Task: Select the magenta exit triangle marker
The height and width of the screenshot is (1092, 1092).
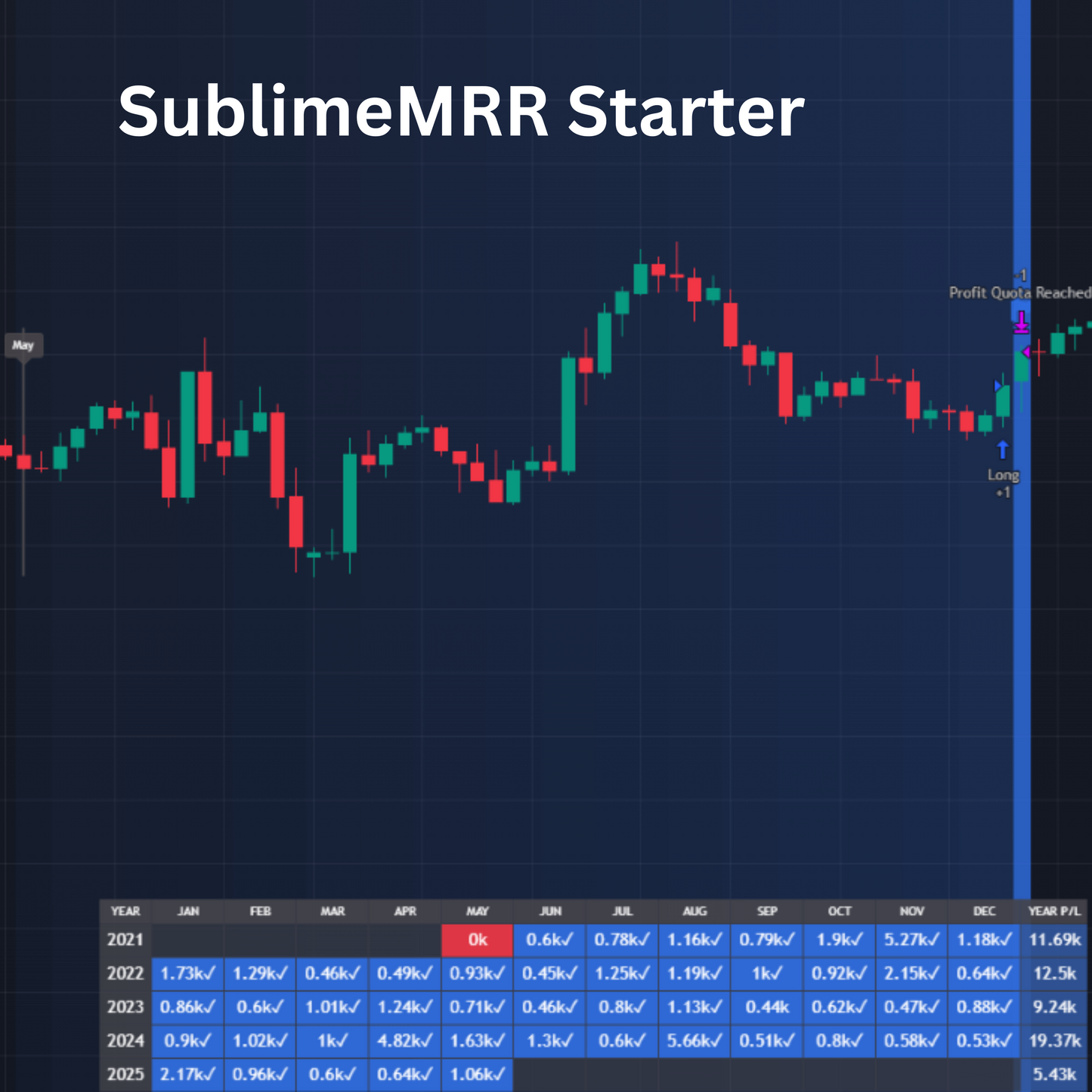Action: (1026, 351)
